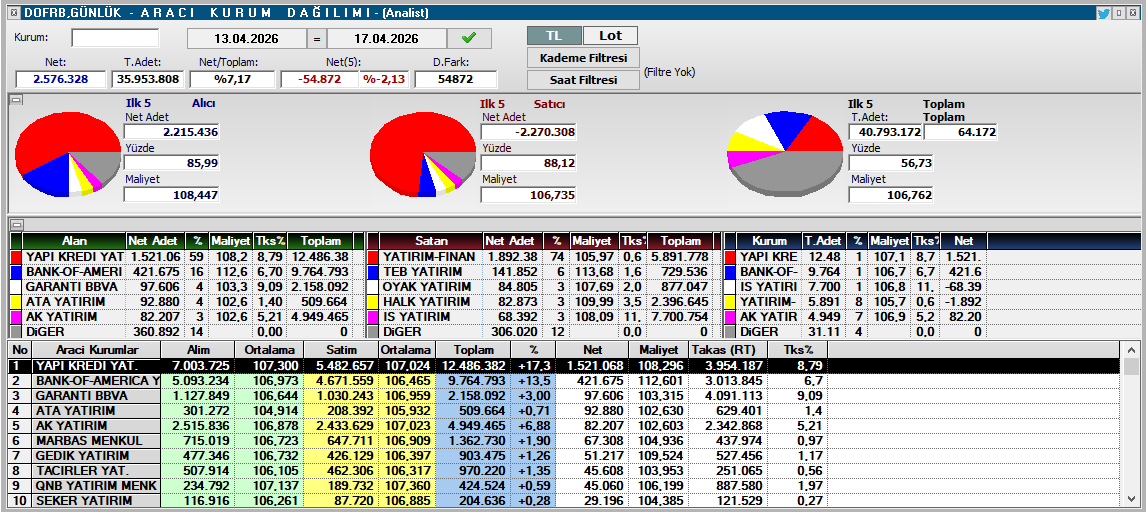Click the D.Fark field value 54872
This screenshot has width=1146, height=512.
click(x=456, y=80)
